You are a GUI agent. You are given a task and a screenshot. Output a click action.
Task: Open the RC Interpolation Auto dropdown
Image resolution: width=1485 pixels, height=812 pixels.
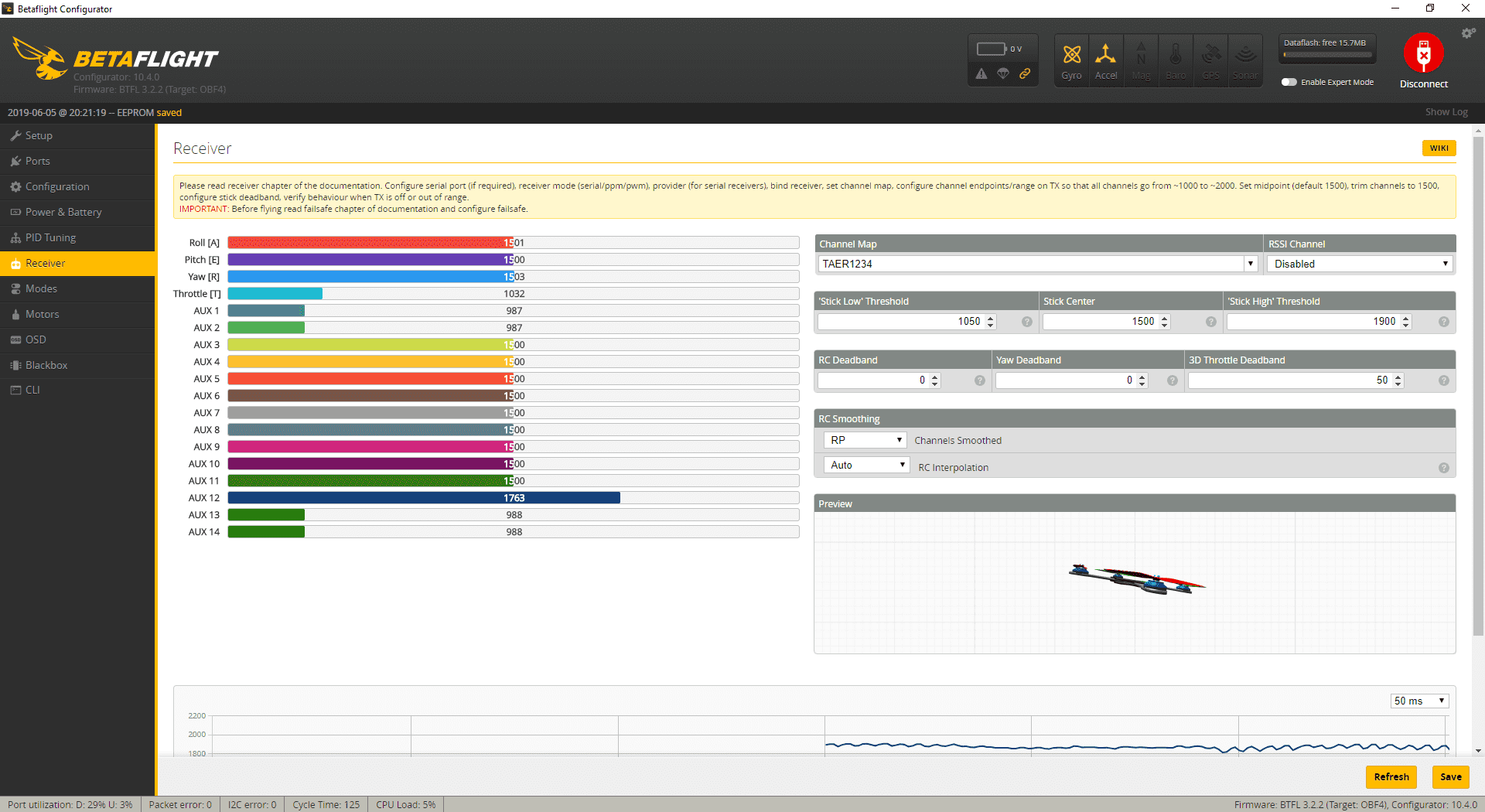click(866, 465)
